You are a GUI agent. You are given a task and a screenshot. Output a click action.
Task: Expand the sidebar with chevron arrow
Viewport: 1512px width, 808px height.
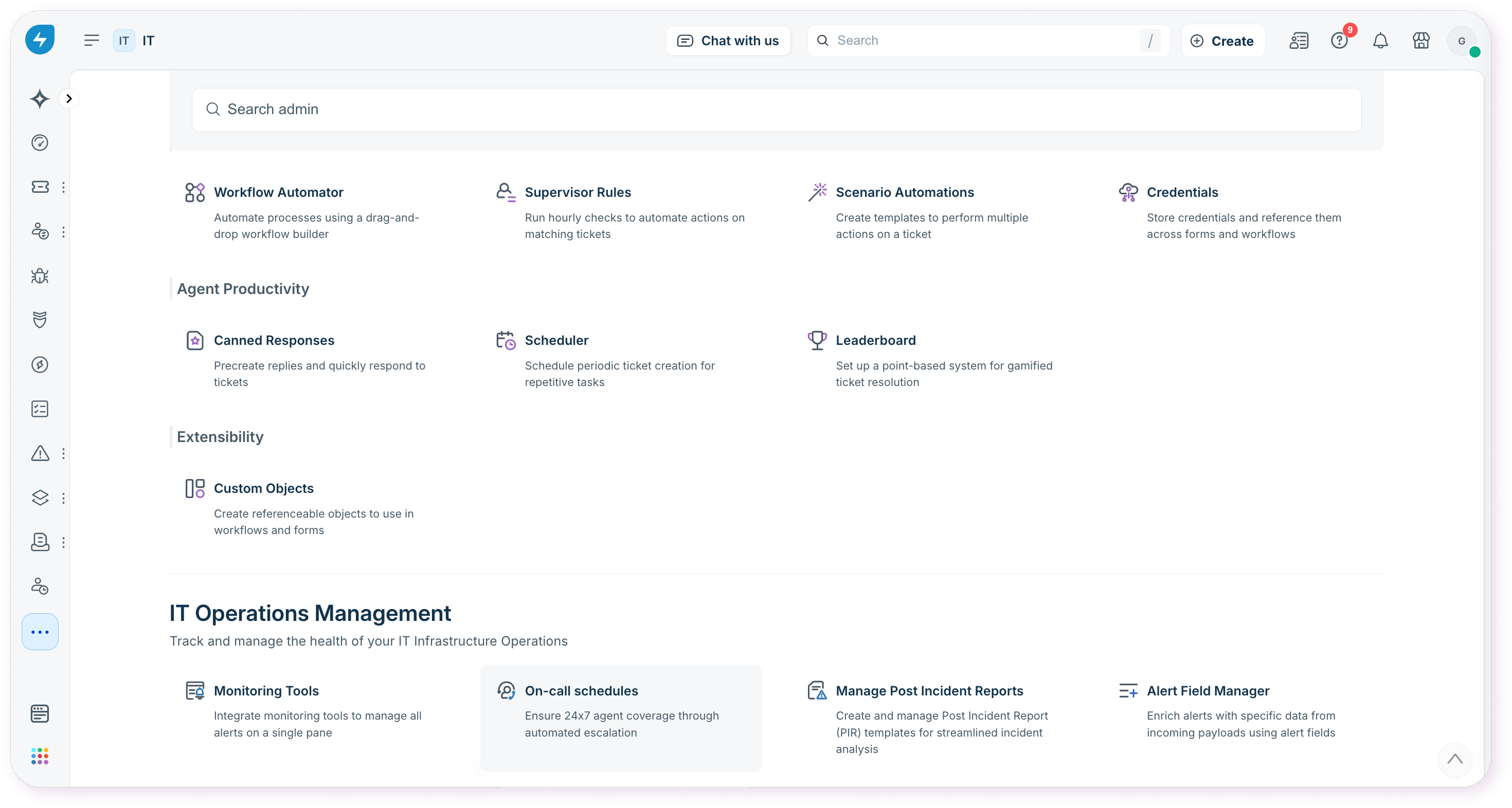click(69, 99)
